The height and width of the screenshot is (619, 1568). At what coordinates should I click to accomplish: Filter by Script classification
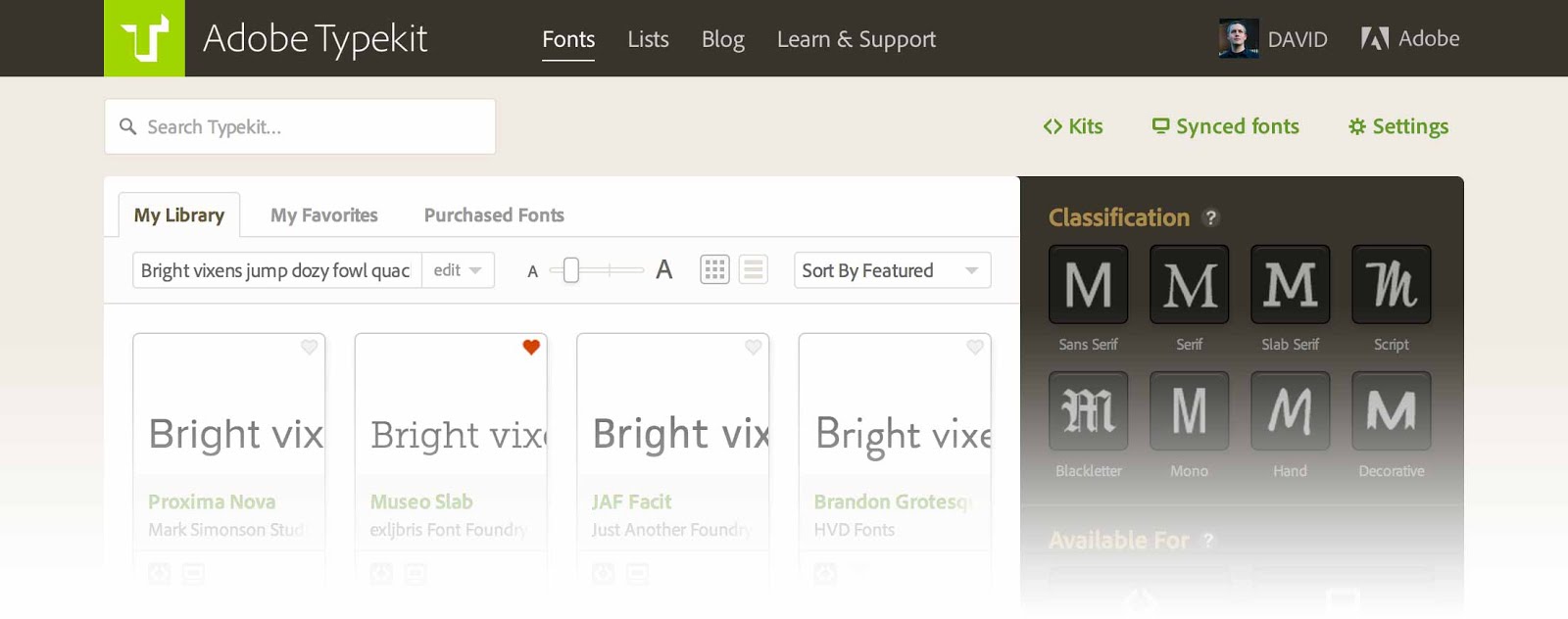(1391, 284)
